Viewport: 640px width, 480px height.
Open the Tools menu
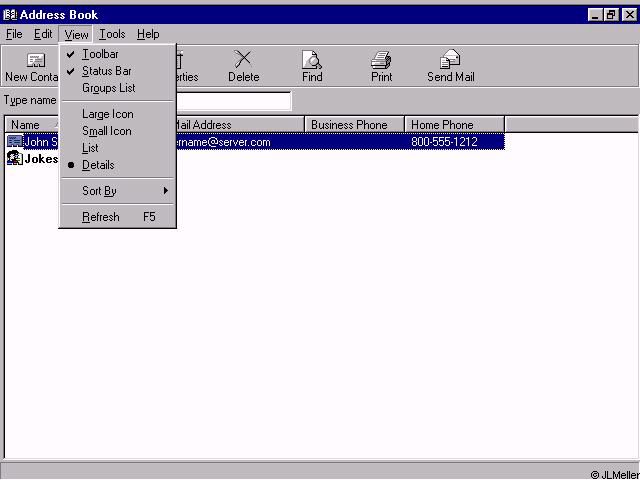(112, 34)
